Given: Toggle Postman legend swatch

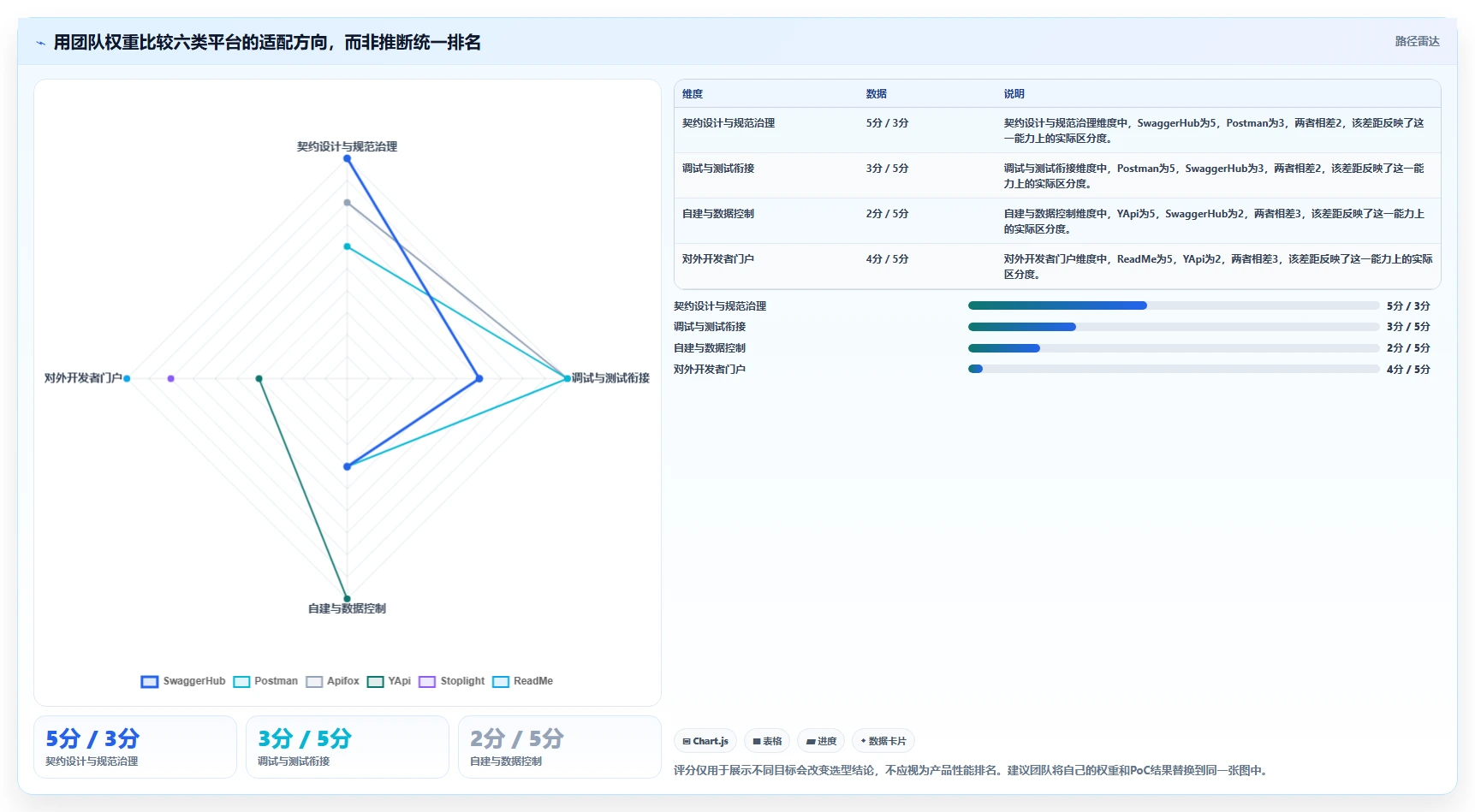Looking at the screenshot, I should [241, 682].
